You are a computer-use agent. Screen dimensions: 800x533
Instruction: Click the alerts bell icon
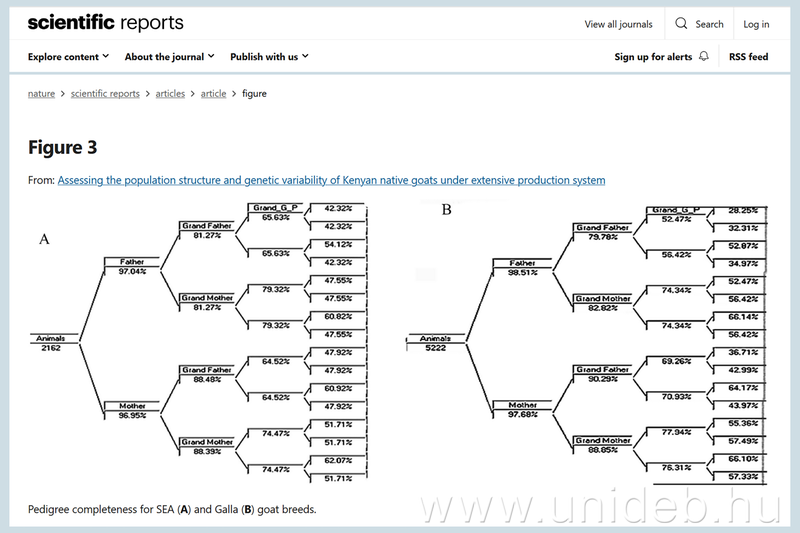click(705, 57)
